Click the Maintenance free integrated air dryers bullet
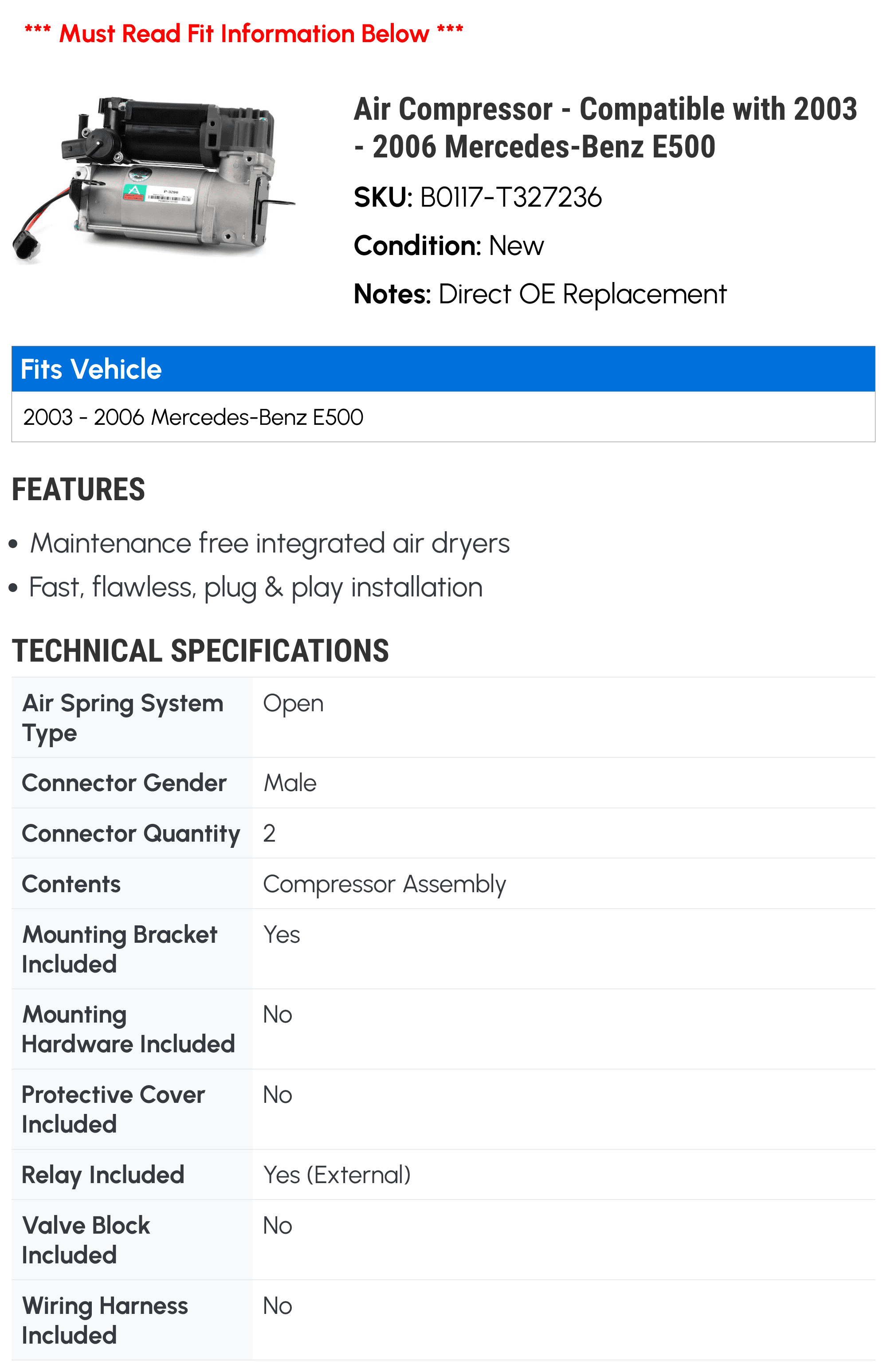The image size is (887, 1372). tap(270, 544)
